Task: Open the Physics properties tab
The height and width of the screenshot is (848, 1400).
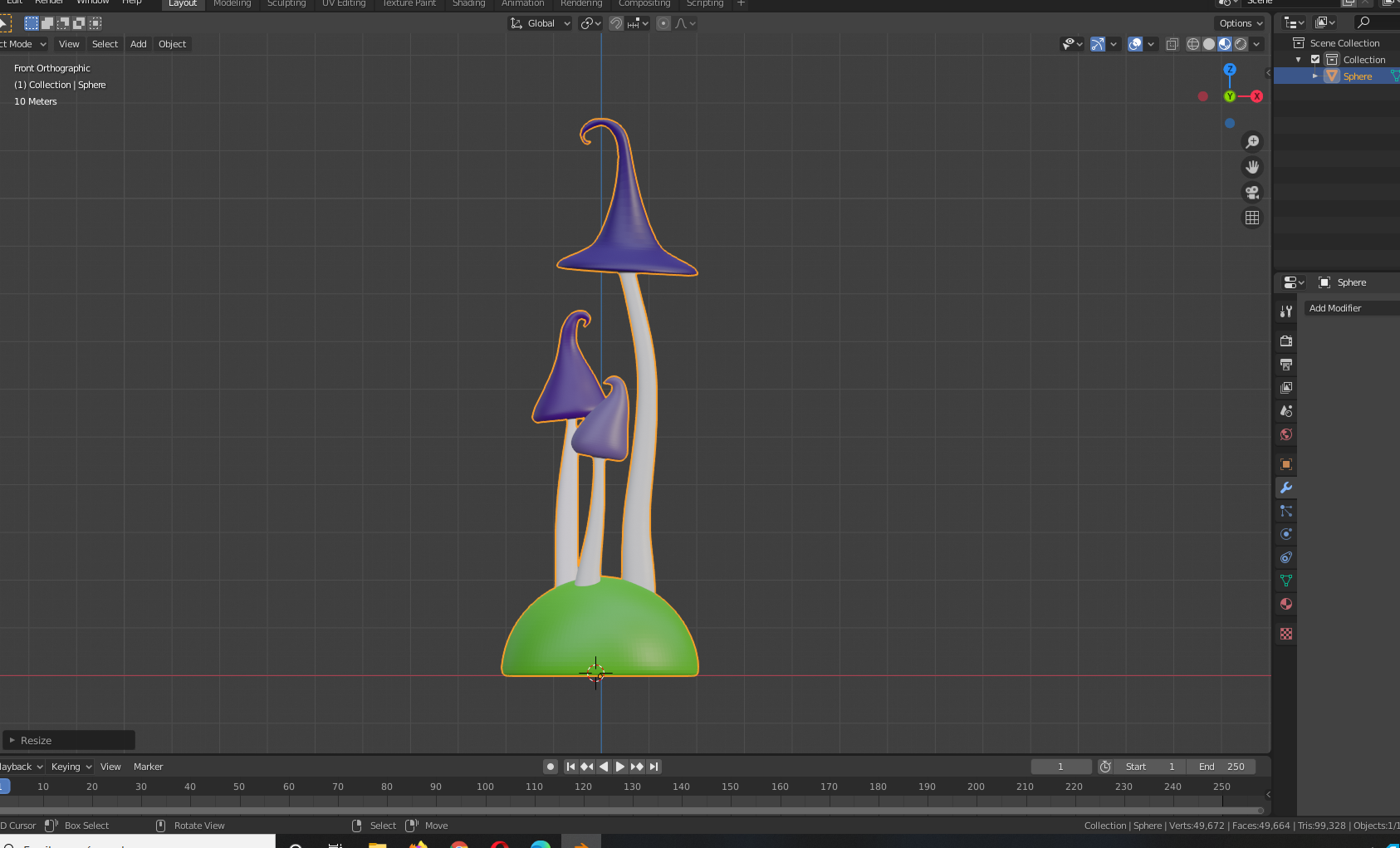Action: pos(1285,534)
